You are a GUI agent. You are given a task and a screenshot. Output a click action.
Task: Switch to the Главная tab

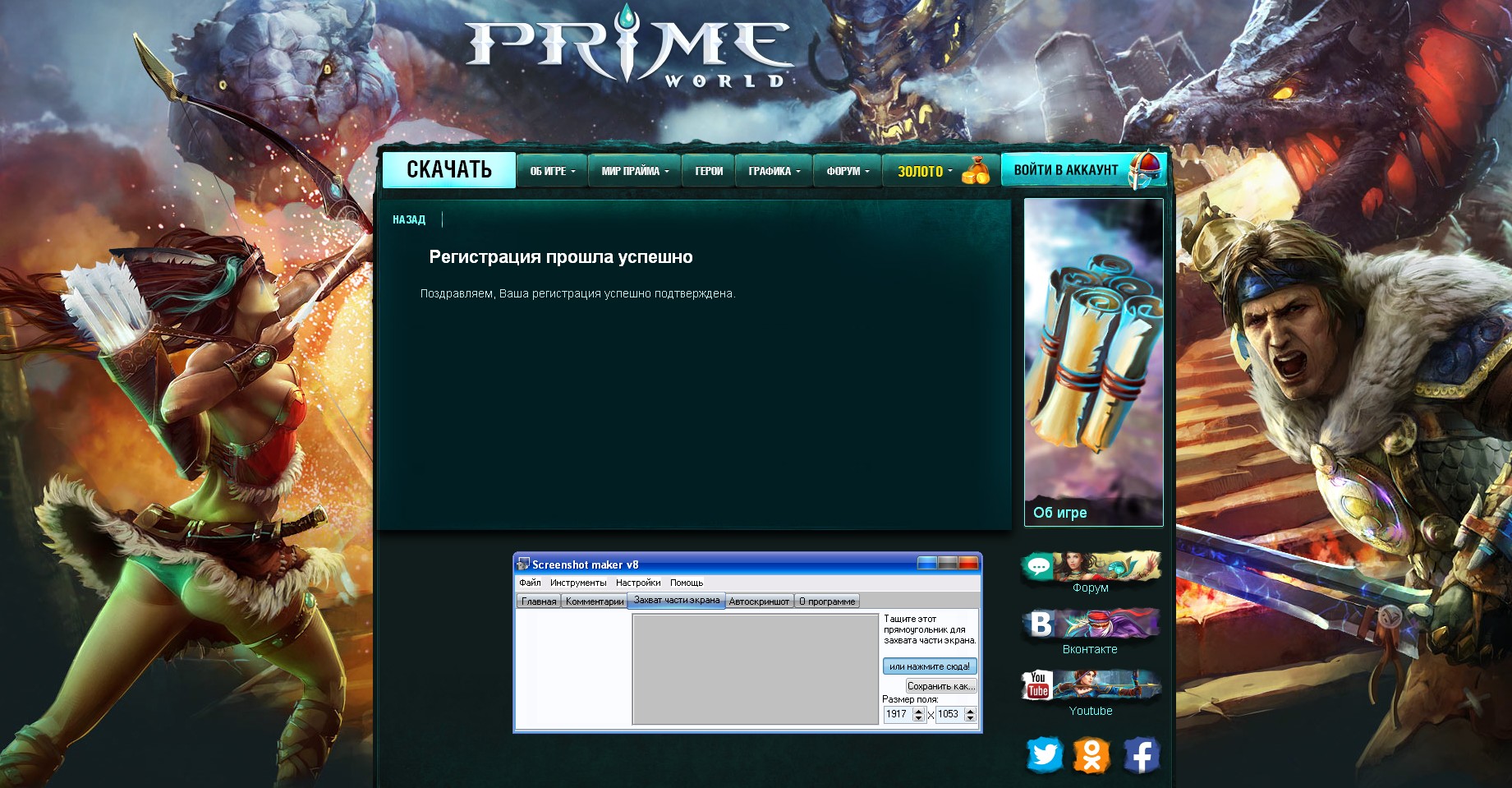pos(539,601)
